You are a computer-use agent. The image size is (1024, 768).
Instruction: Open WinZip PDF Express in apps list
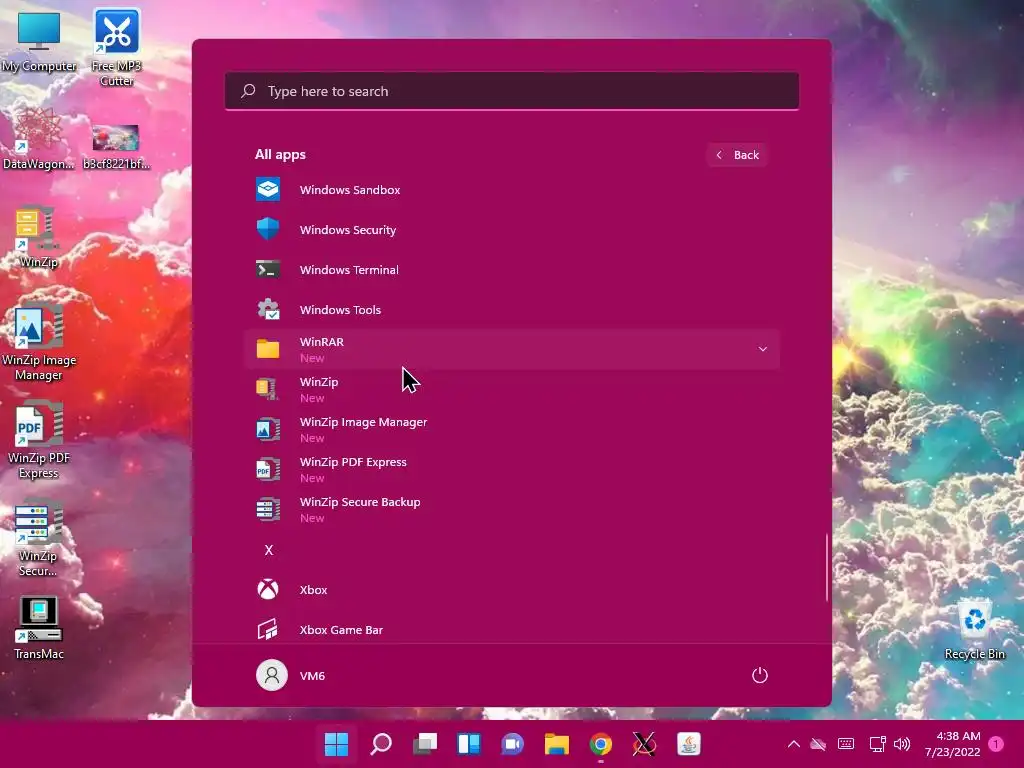(511, 469)
